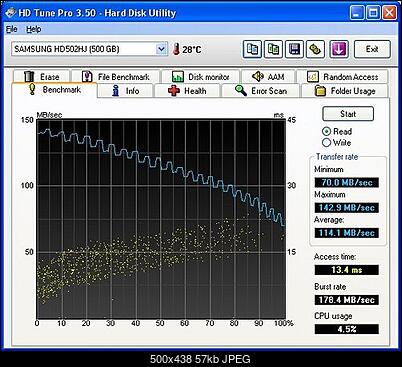Image resolution: width=402 pixels, height=367 pixels.
Task: Click the thermometer temperature icon
Action: pyautogui.click(x=176, y=49)
